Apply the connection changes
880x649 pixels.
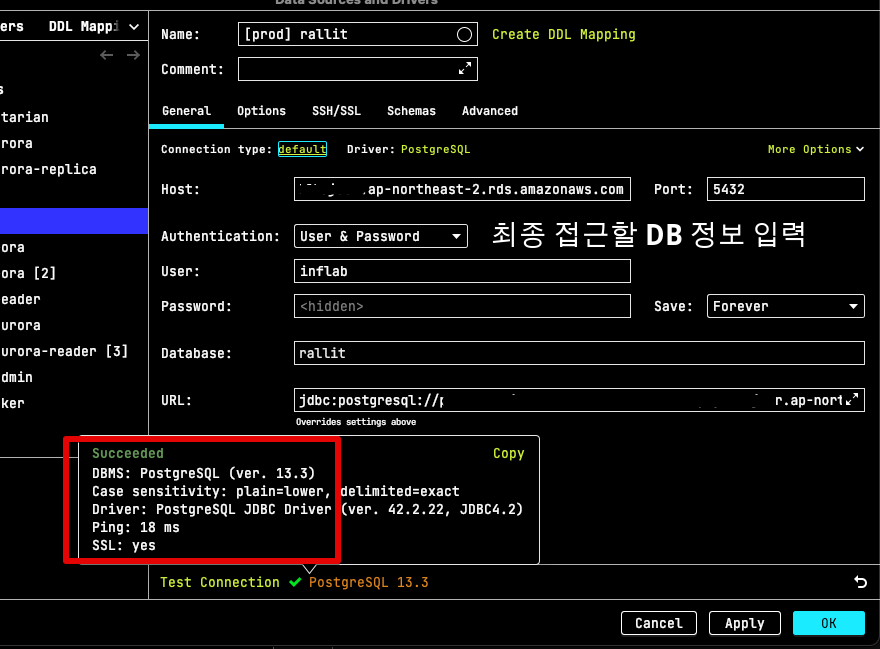point(744,623)
